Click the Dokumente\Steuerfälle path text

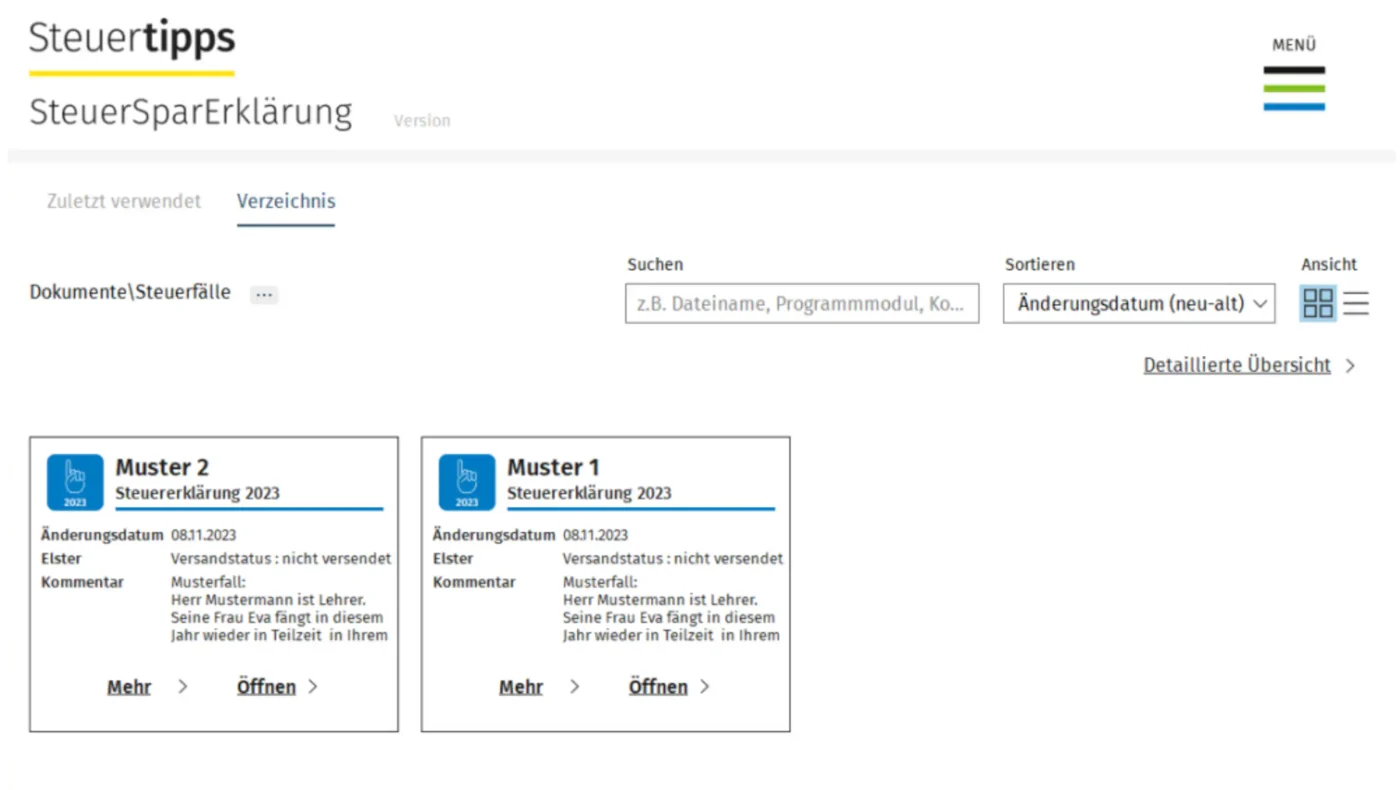[130, 293]
